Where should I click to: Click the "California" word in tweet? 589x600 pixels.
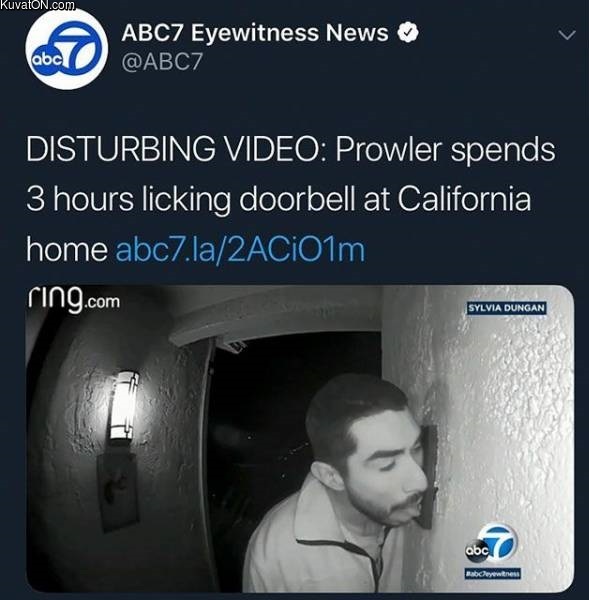click(x=464, y=199)
